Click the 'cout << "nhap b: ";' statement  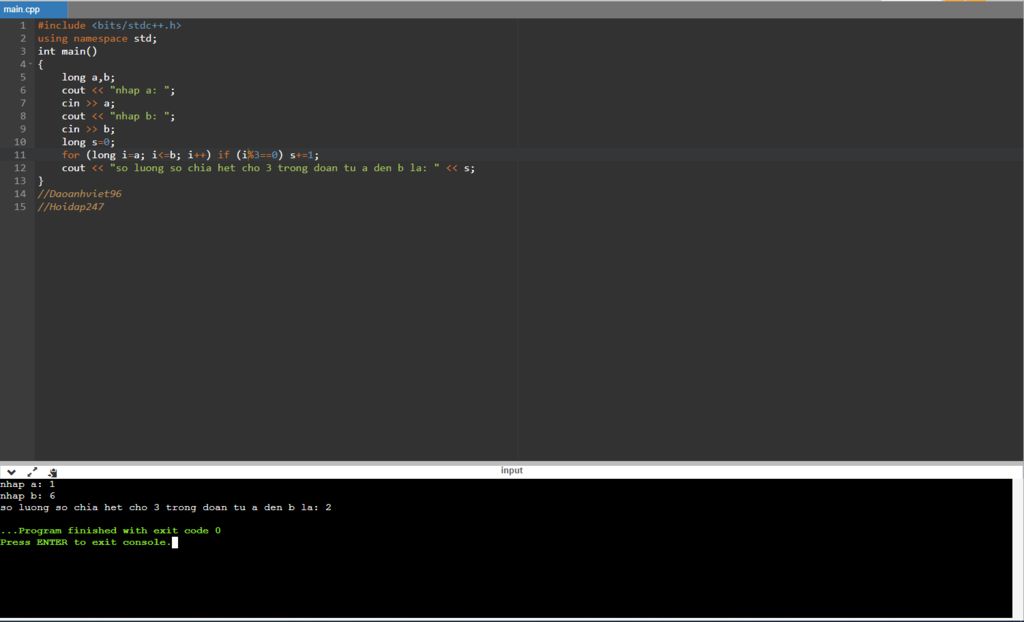(x=118, y=116)
